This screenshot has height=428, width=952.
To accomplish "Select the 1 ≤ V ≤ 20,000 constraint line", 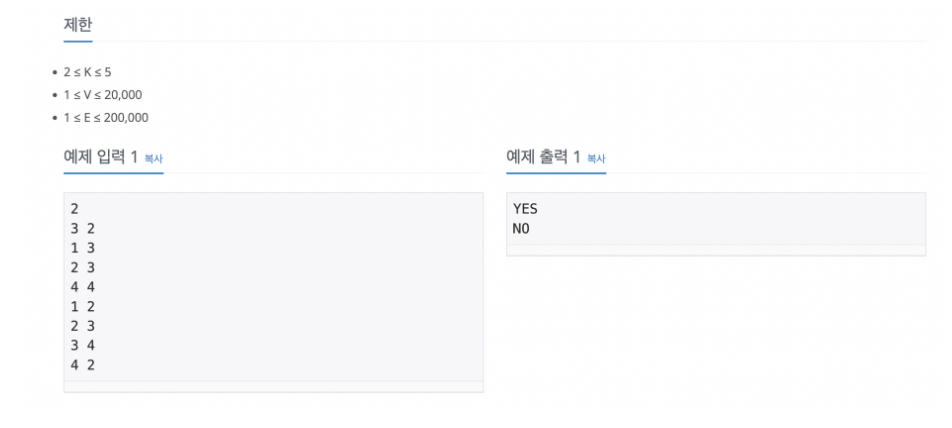I will (103, 95).
